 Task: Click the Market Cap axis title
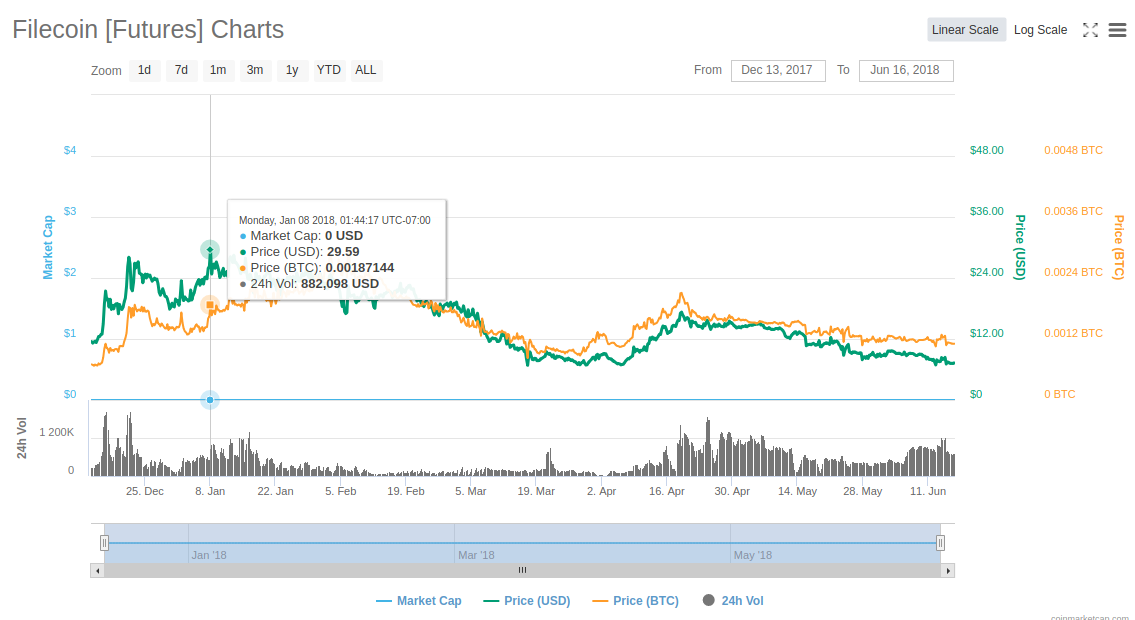click(x=48, y=247)
